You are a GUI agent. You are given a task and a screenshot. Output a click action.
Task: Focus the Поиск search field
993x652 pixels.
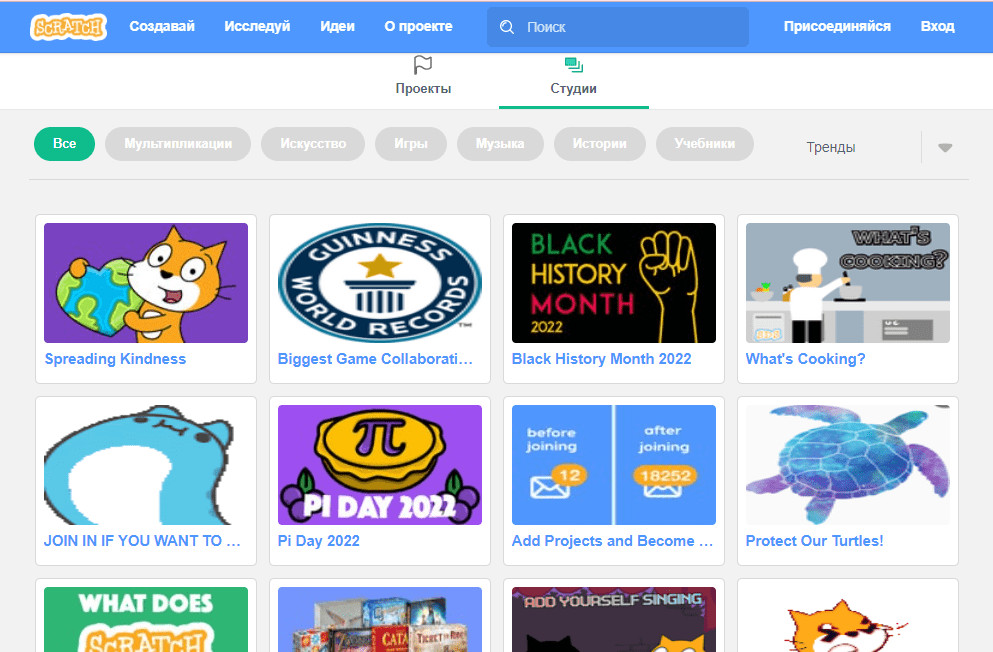pos(617,27)
